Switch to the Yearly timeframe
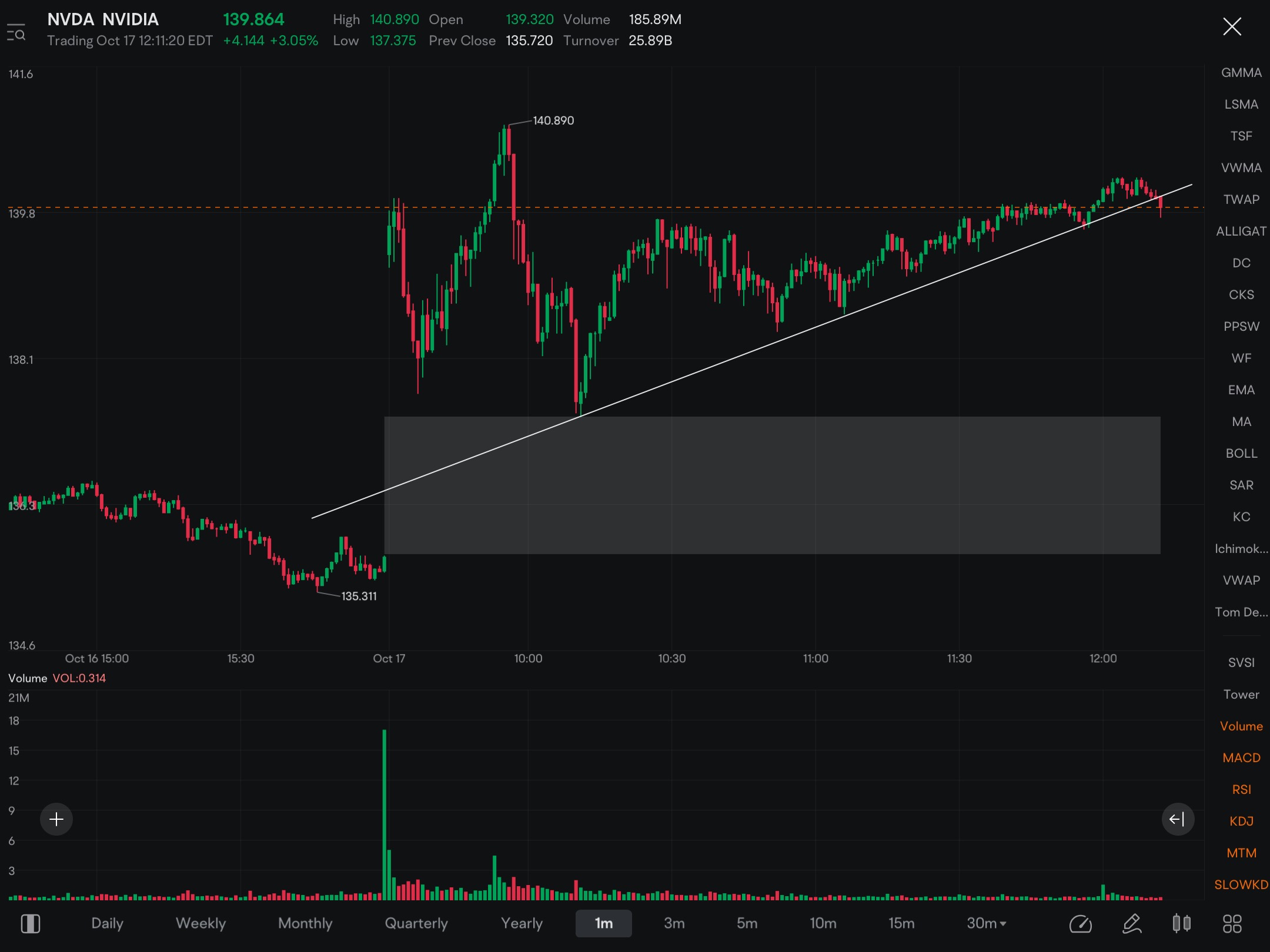The width and height of the screenshot is (1270, 952). pyautogui.click(x=522, y=924)
